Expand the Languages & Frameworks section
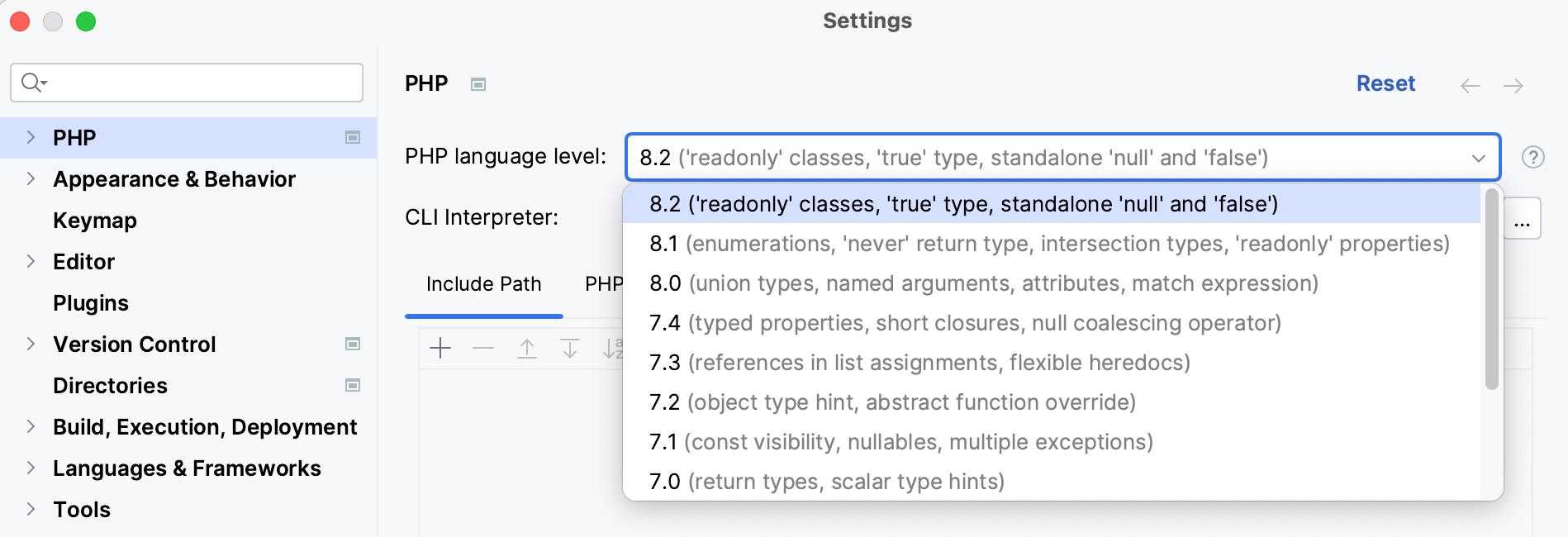Image resolution: width=1568 pixels, height=537 pixels. point(30,468)
